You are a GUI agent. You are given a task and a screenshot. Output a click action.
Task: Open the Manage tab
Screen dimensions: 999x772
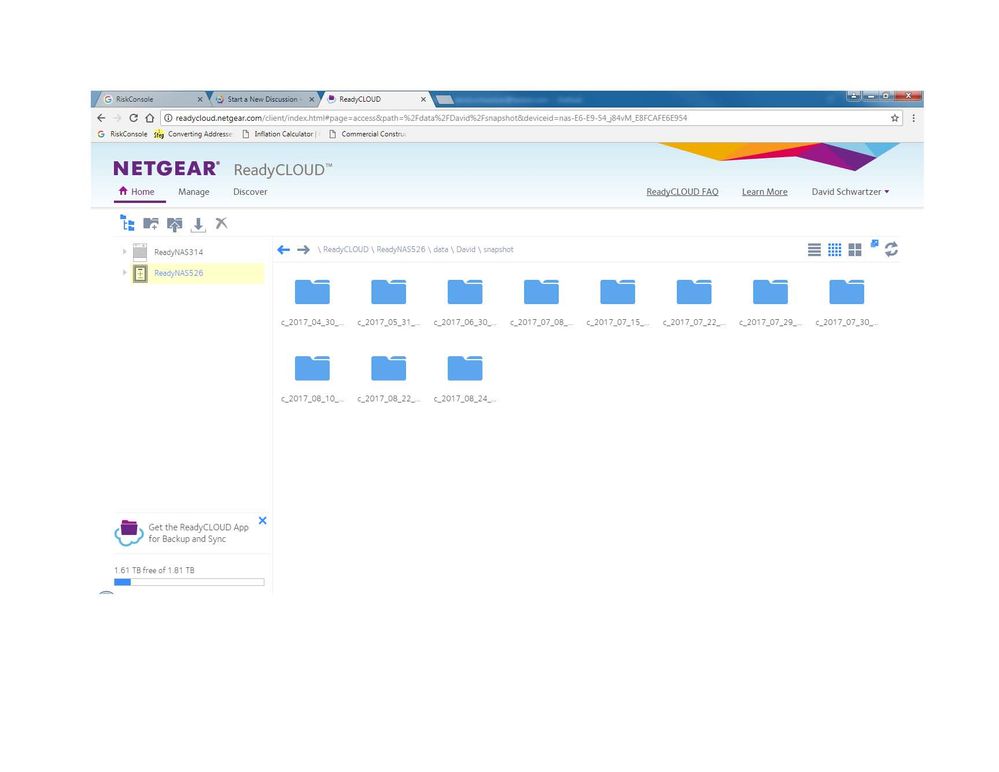click(x=194, y=192)
